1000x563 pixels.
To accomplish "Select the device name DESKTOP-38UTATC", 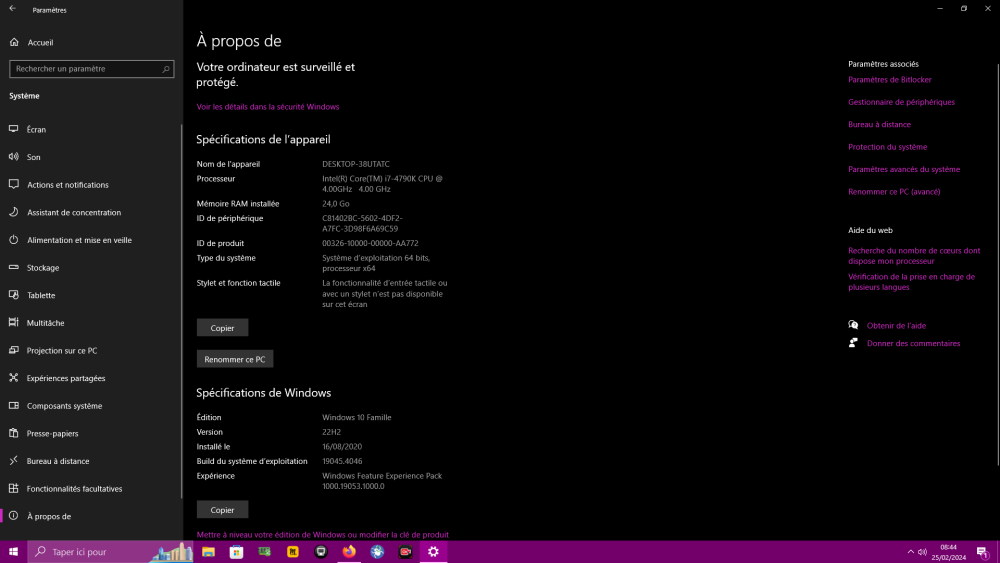I will pos(355,164).
